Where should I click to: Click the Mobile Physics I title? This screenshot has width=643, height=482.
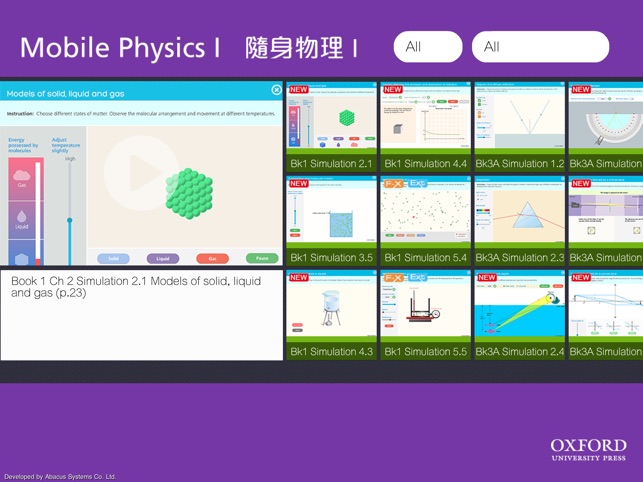click(x=120, y=48)
